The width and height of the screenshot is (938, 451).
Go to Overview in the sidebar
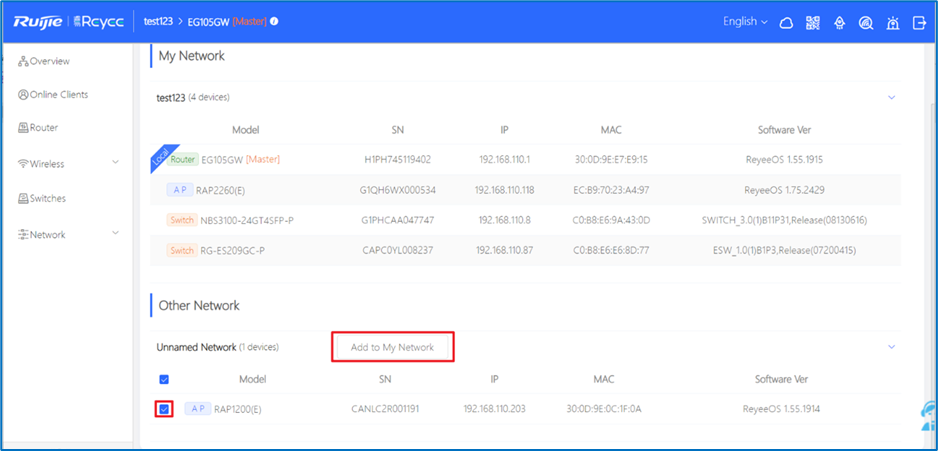point(48,61)
